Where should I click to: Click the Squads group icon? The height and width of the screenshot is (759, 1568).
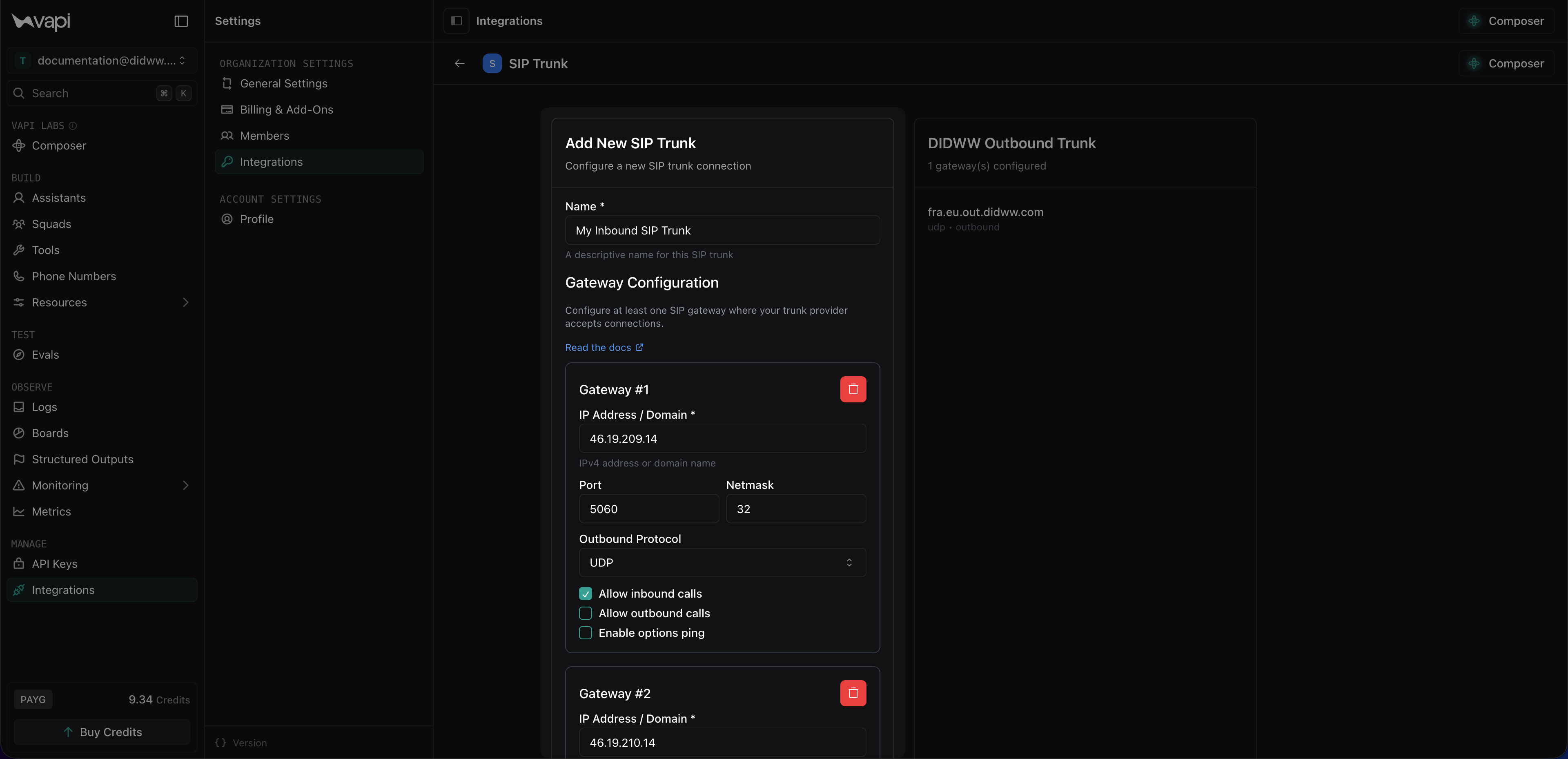click(x=19, y=224)
